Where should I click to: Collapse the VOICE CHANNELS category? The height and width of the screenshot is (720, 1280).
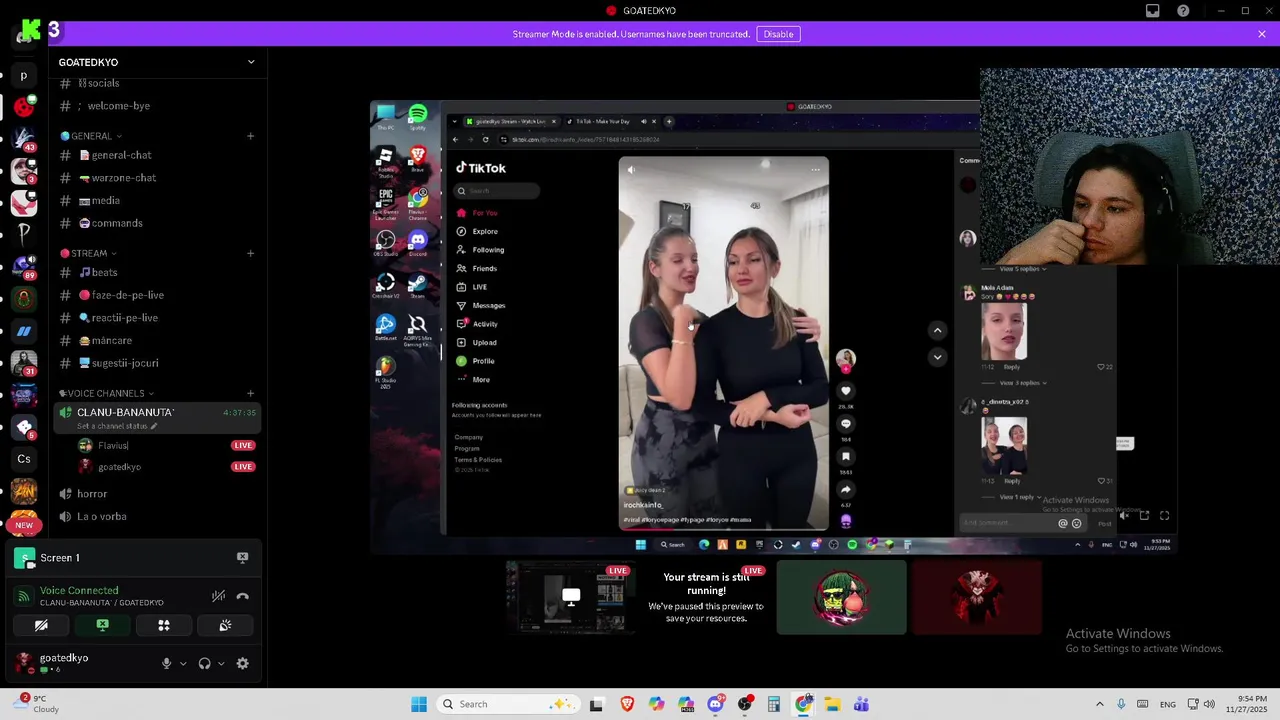(106, 393)
